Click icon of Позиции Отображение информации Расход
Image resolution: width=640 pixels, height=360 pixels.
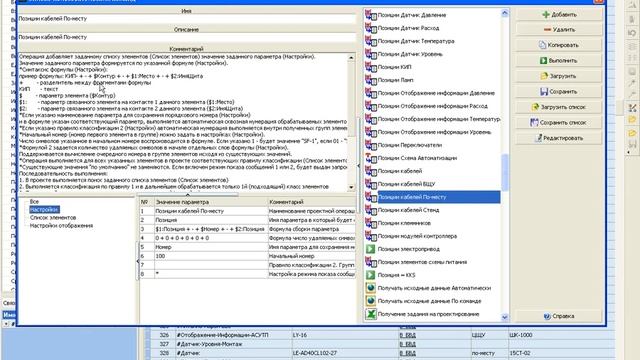tap(371, 106)
